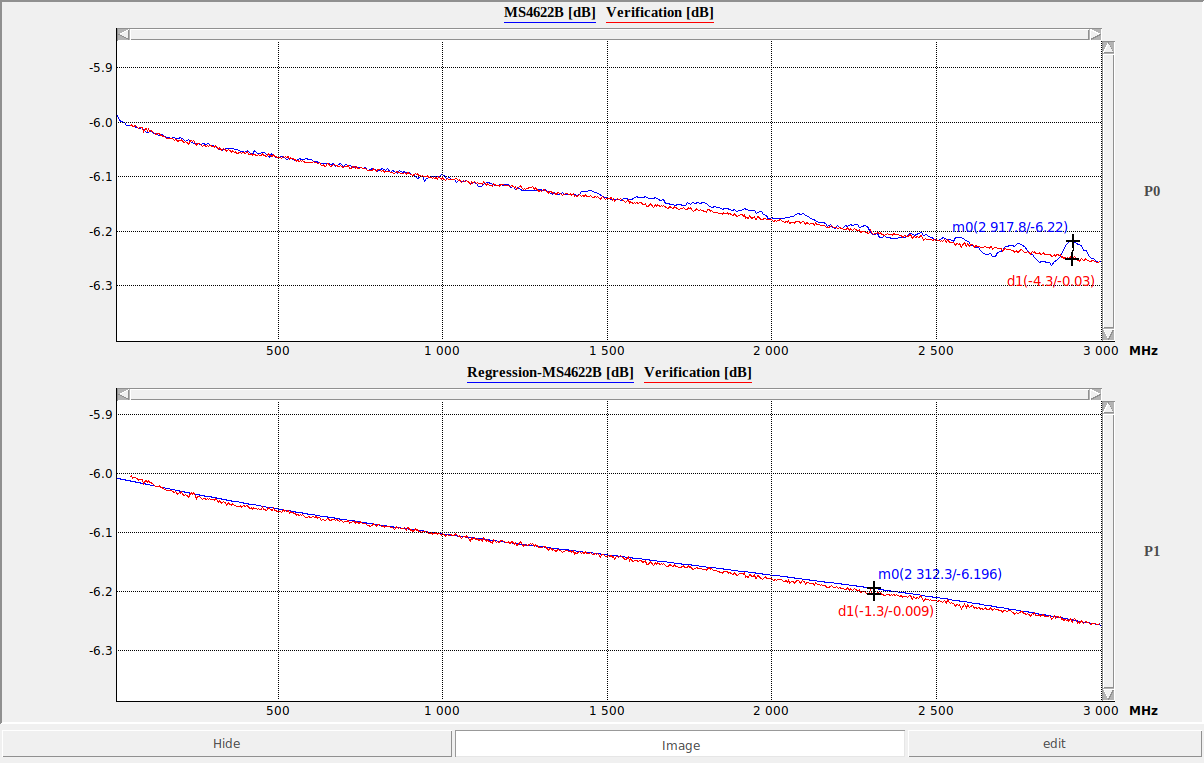Click the d1(-4.3/-0.03) marker label
1204x763 pixels.
[x=1050, y=282]
